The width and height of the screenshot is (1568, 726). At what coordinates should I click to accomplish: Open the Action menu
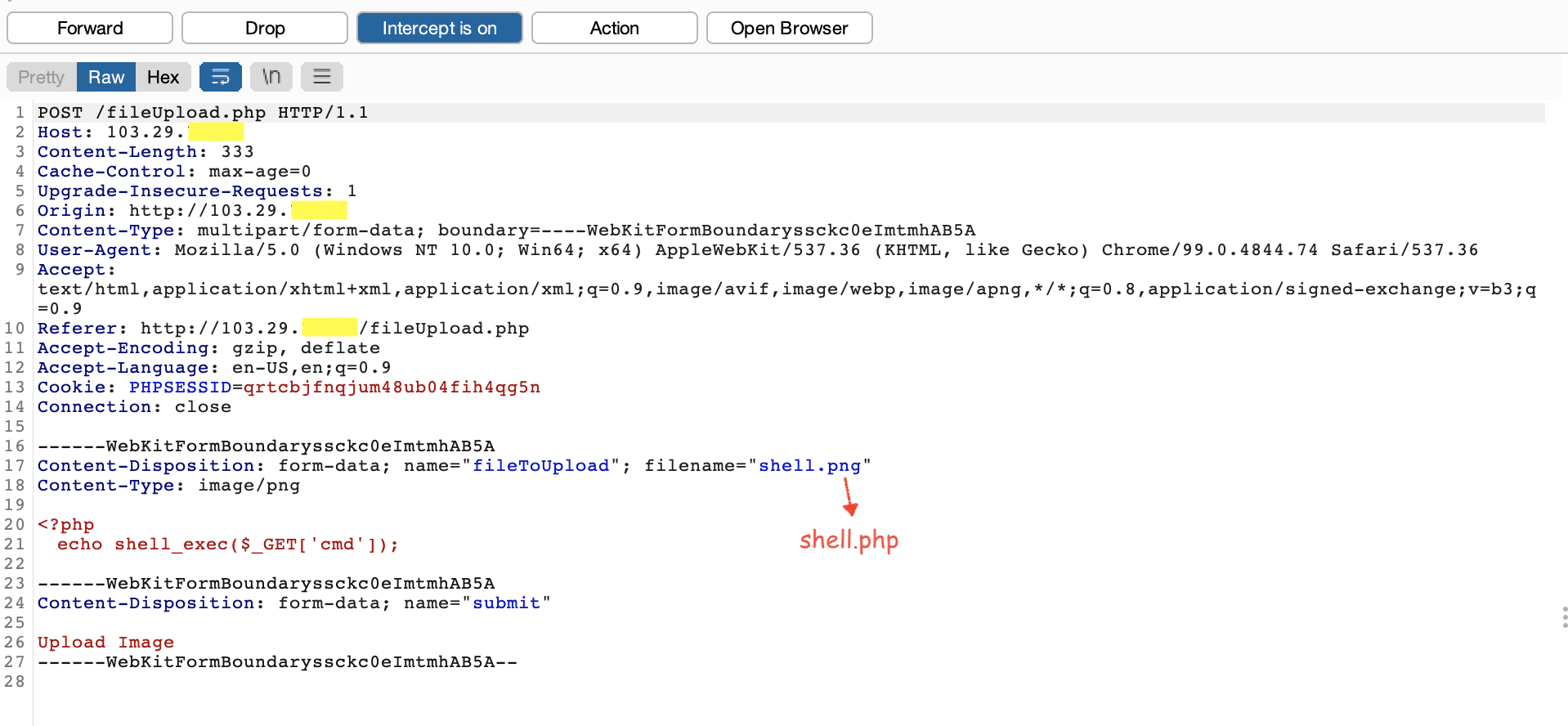[x=615, y=28]
